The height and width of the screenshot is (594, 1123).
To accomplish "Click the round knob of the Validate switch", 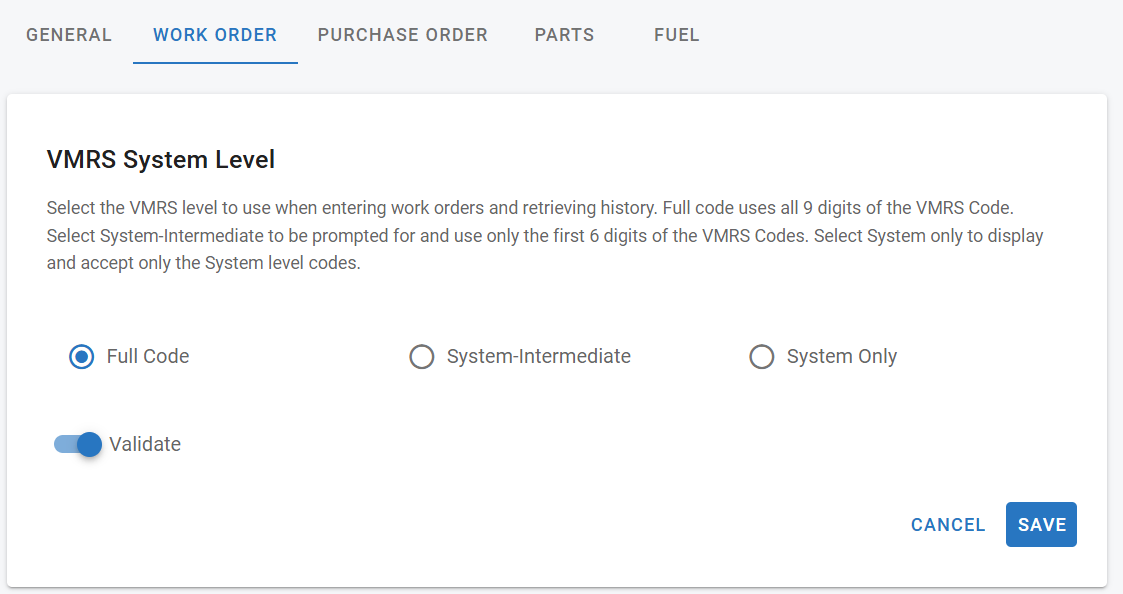I will click(89, 445).
